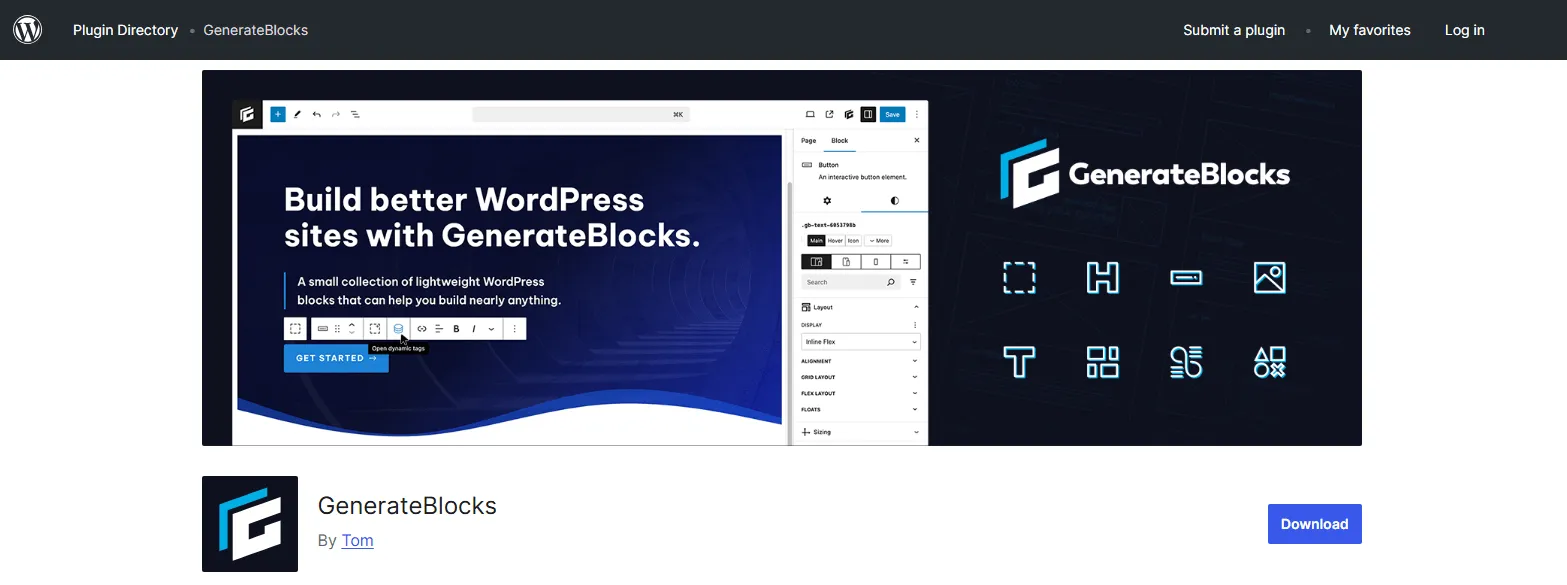Image resolution: width=1567 pixels, height=585 pixels.
Task: Click the drag handle dots icon
Action: [337, 328]
